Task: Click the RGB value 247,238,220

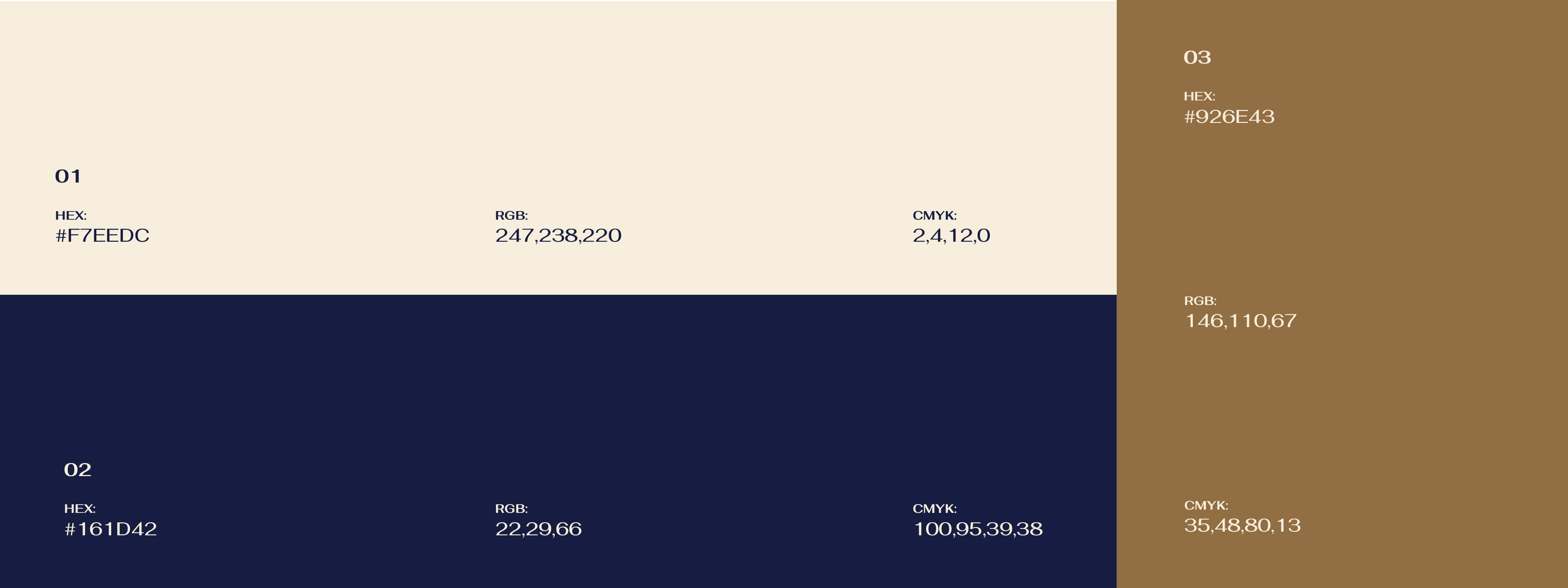Action: point(558,236)
